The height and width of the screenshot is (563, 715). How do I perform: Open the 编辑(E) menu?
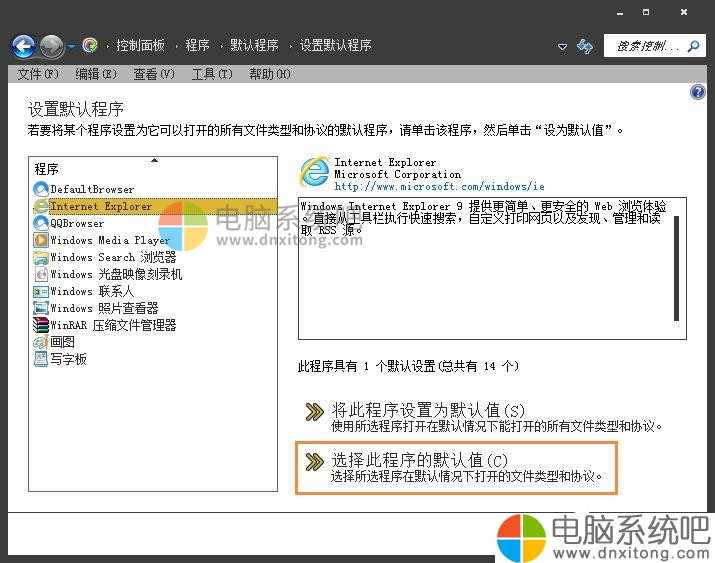coord(96,74)
